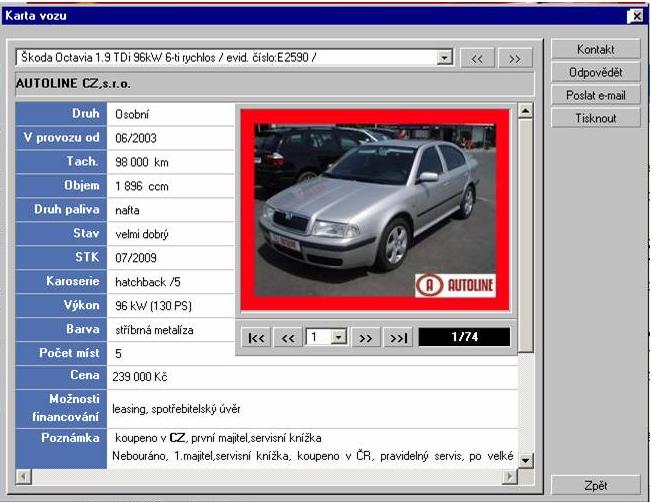Send email via Poslat e-mail button
This screenshot has height=502, width=652.
595,95
